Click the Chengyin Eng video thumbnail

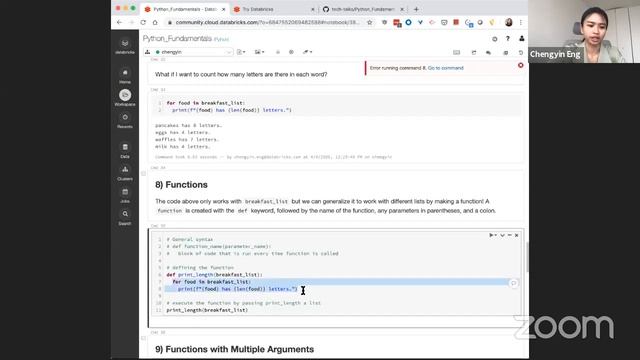(x=584, y=31)
